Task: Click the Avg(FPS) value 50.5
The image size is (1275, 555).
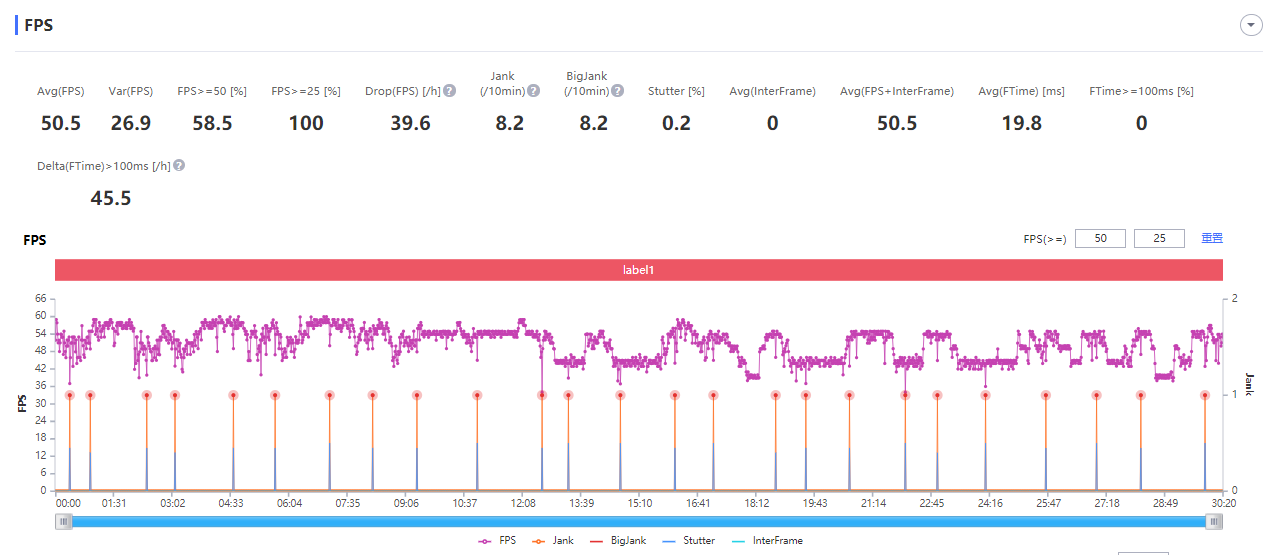Action: coord(61,123)
